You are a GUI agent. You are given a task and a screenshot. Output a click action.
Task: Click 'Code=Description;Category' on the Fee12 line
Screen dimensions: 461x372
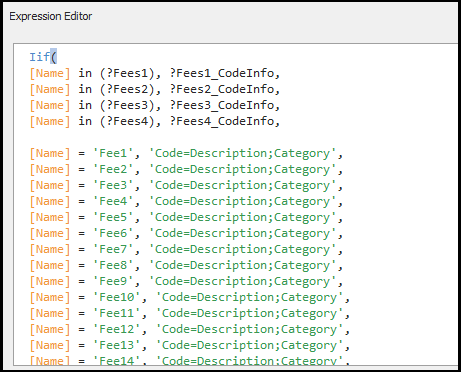[x=250, y=329]
